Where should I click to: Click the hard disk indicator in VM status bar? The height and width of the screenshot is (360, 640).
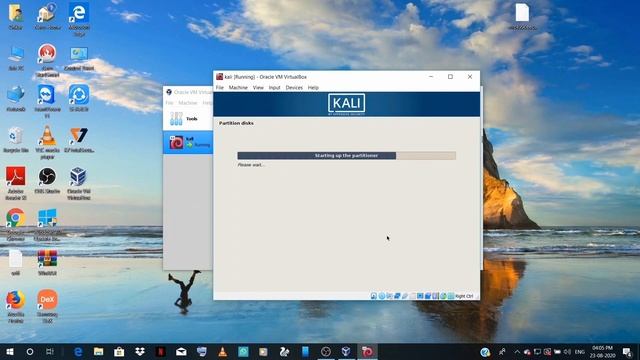(x=373, y=296)
